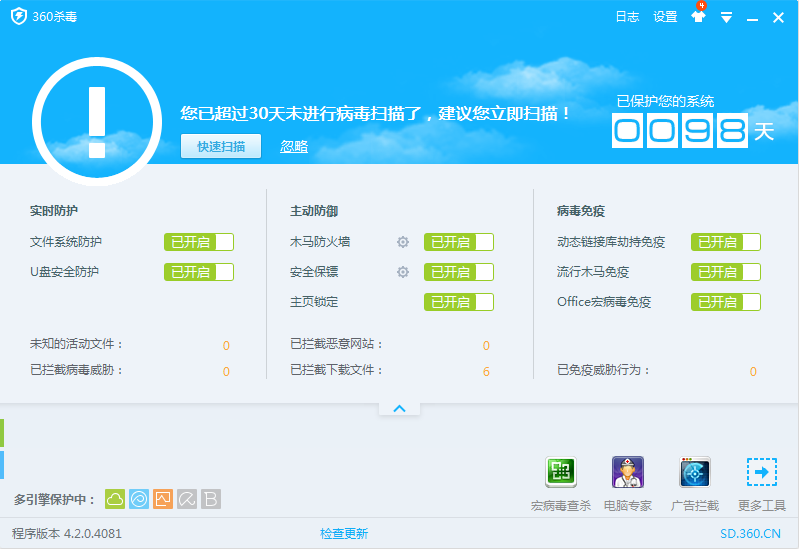799x549 pixels.
Task: Click the green cloud engine icon
Action: pyautogui.click(x=115, y=499)
